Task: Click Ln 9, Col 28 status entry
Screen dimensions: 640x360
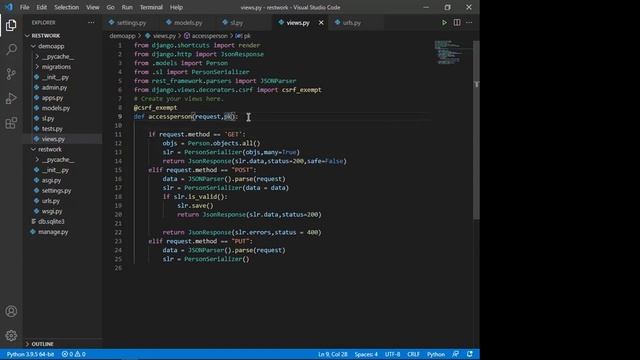Action: click(333, 354)
